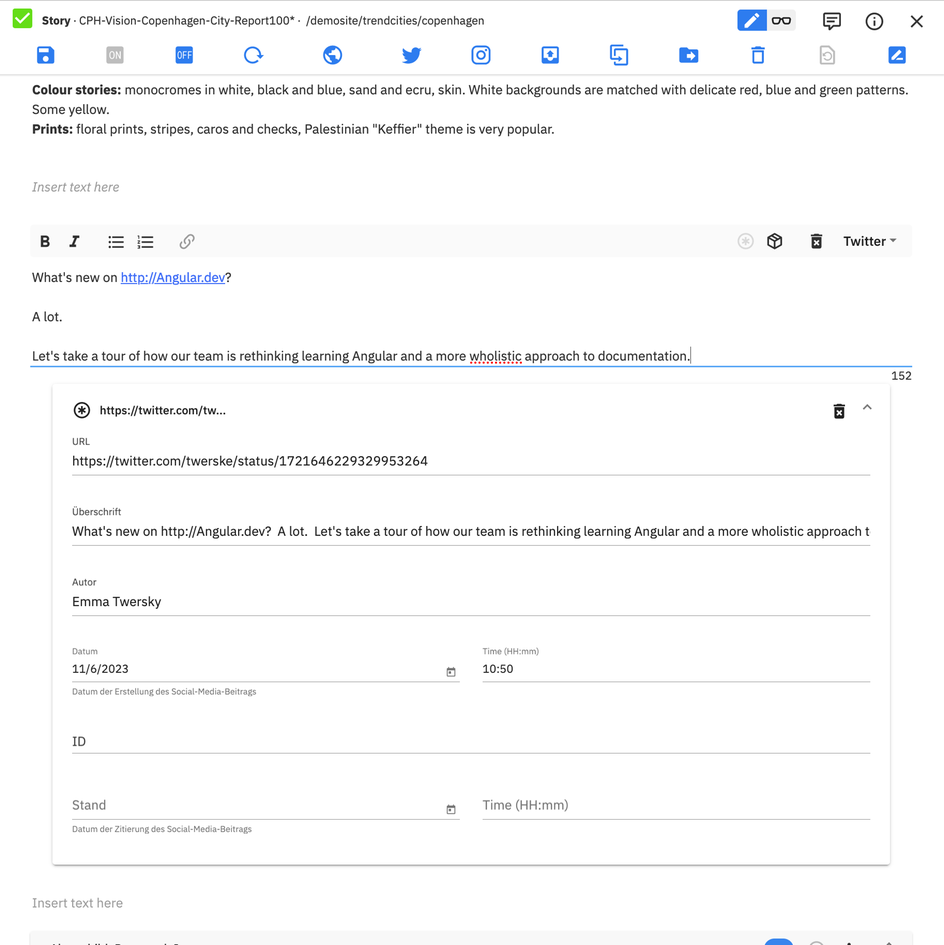944x945 pixels.
Task: Click the asterisk icon beside twitter URL
Action: click(x=82, y=410)
